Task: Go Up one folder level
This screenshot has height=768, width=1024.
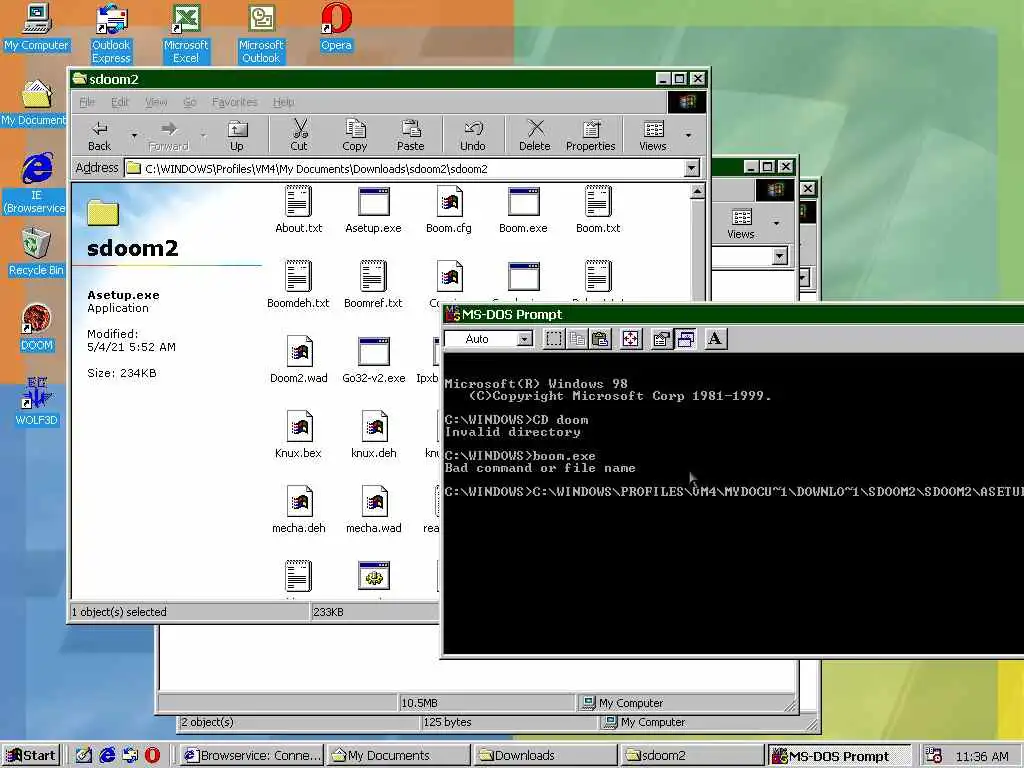Action: pyautogui.click(x=236, y=136)
